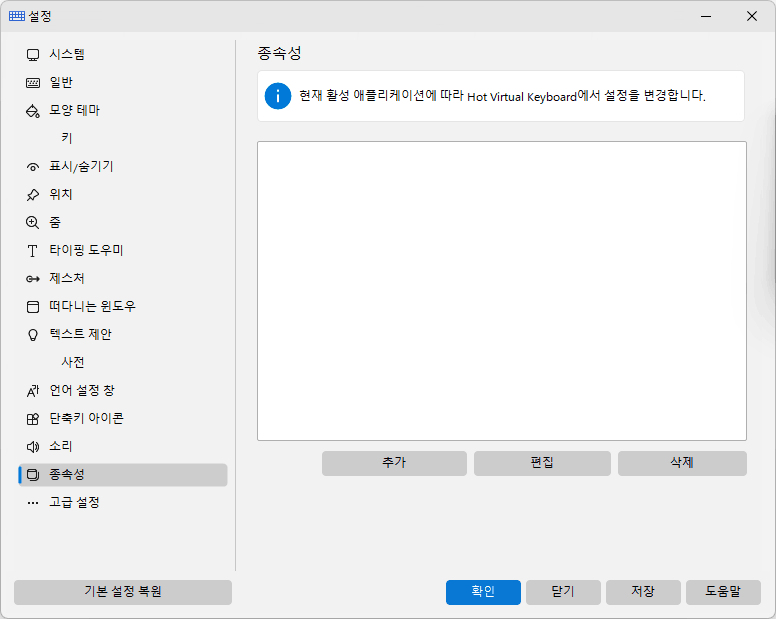Screen dimensions: 776x619
Task: Minimize the 설정 window
Action: pyautogui.click(x=706, y=16)
